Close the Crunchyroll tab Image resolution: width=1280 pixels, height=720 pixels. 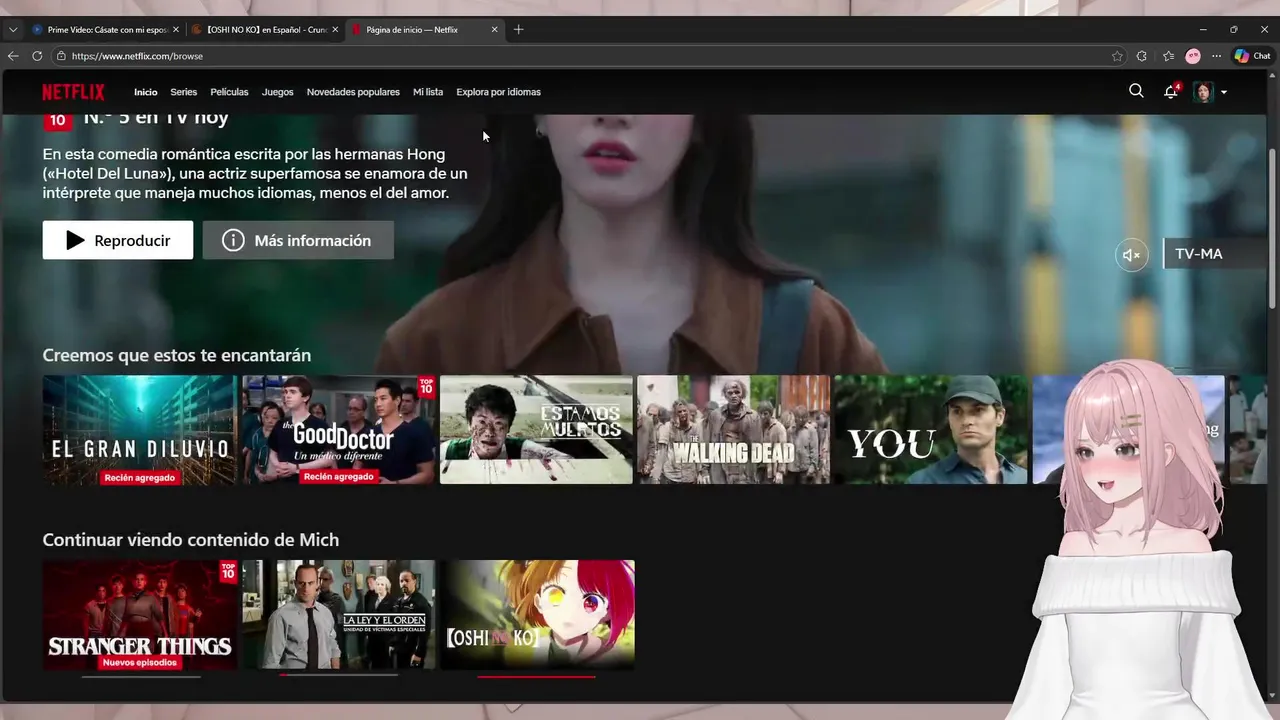click(334, 30)
